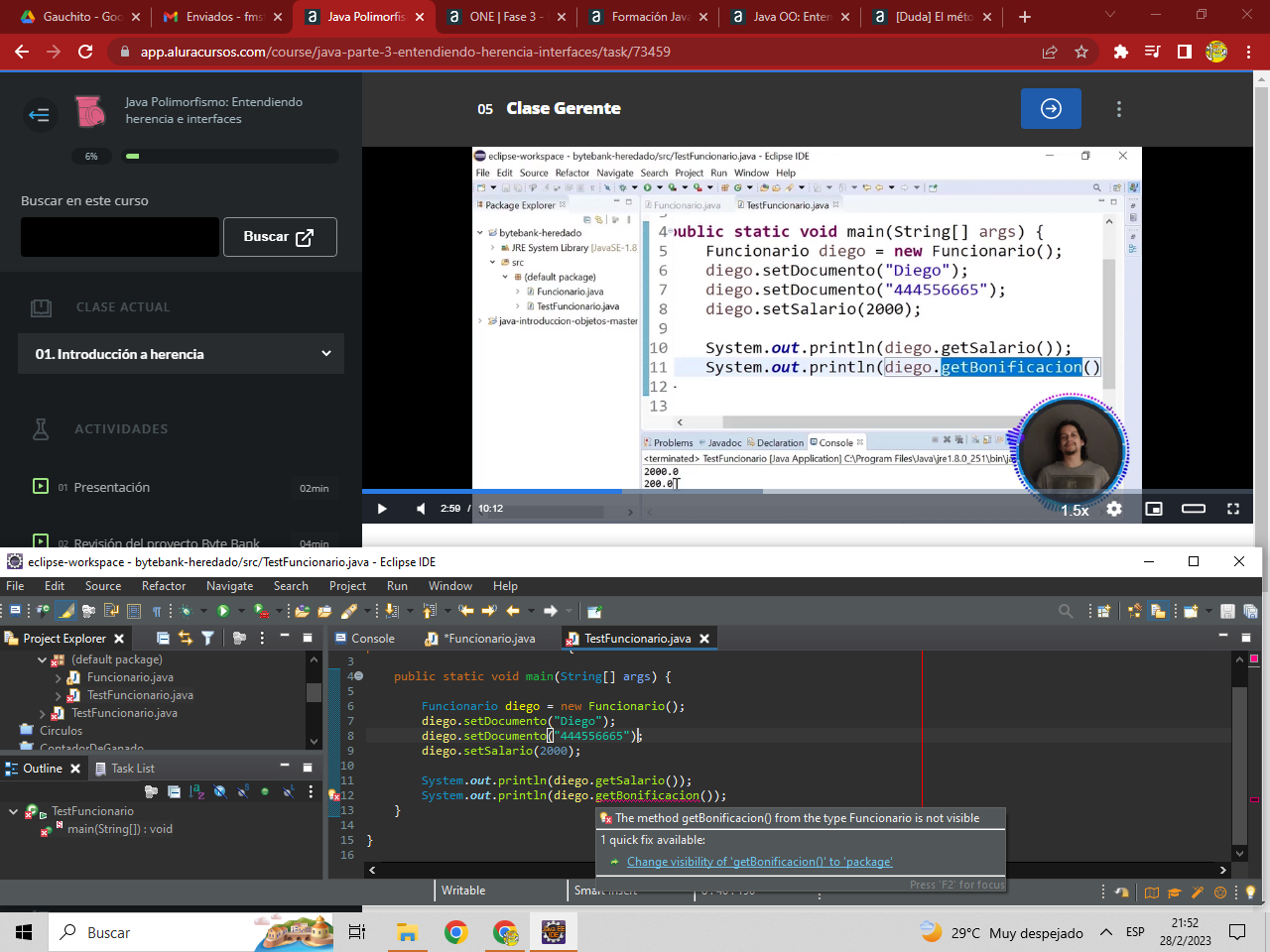The width and height of the screenshot is (1270, 952).
Task: Click the Last Edit Location arrow icon
Action: point(466,611)
